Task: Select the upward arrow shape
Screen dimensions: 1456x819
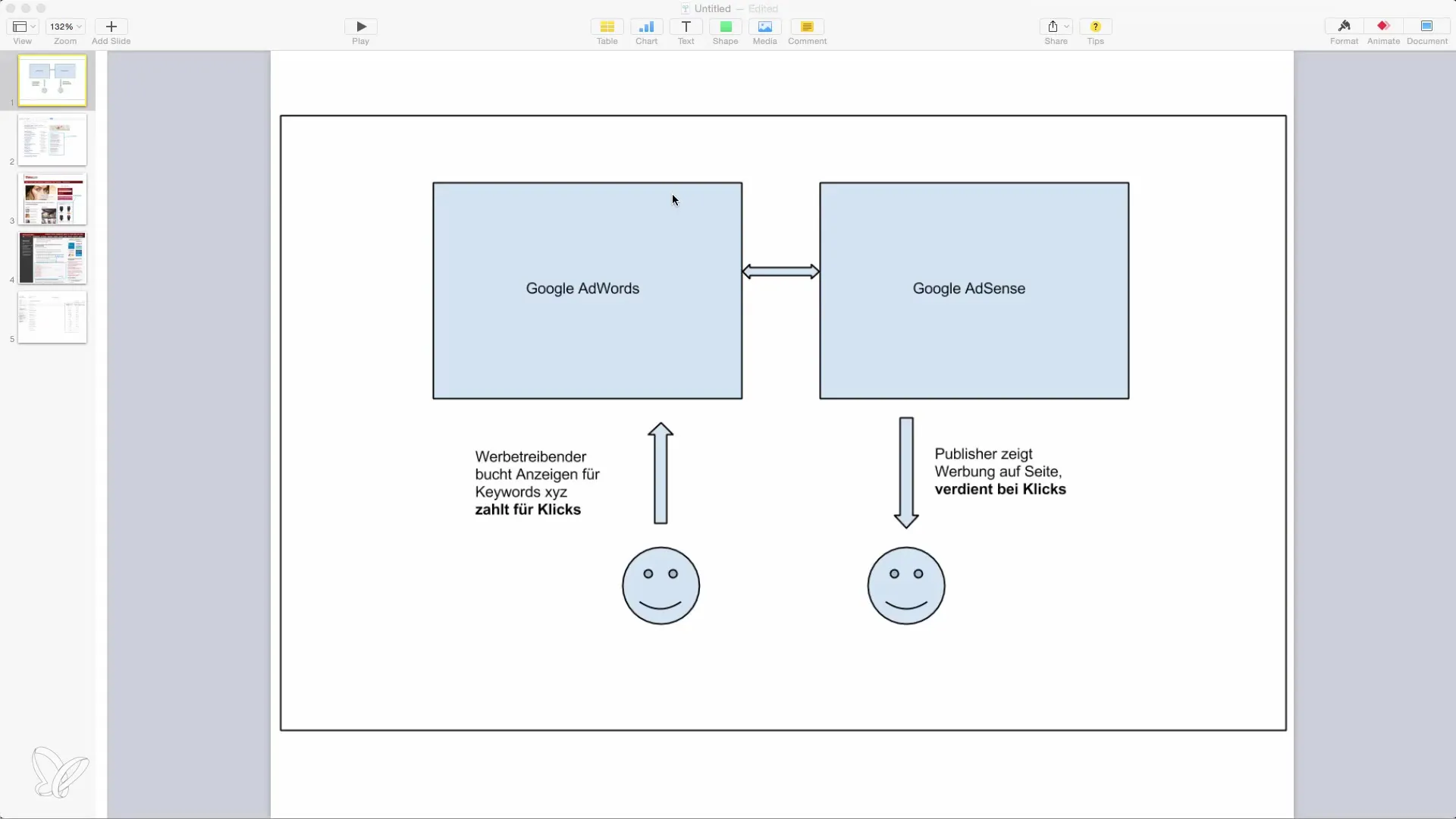Action: (x=661, y=473)
